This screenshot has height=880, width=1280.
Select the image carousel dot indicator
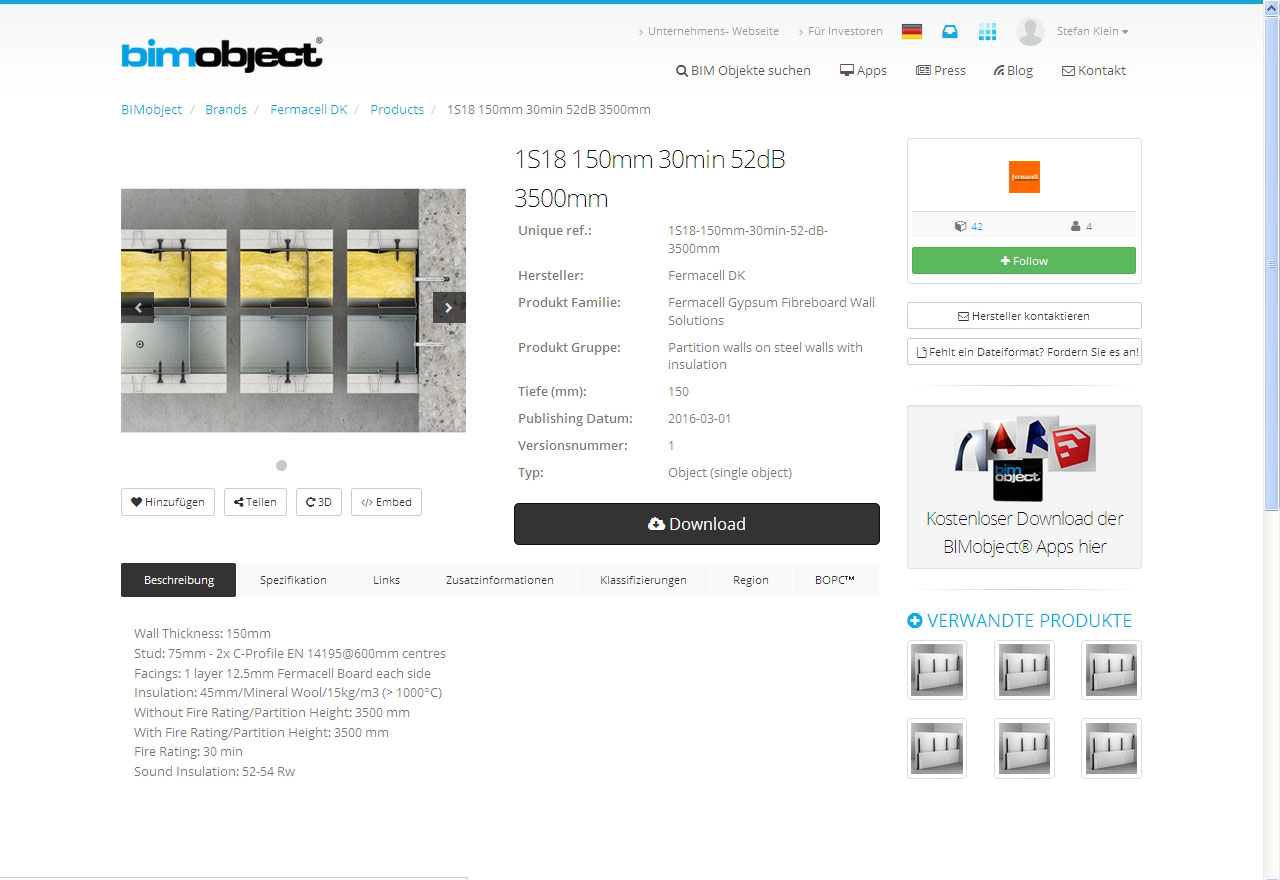[x=281, y=465]
